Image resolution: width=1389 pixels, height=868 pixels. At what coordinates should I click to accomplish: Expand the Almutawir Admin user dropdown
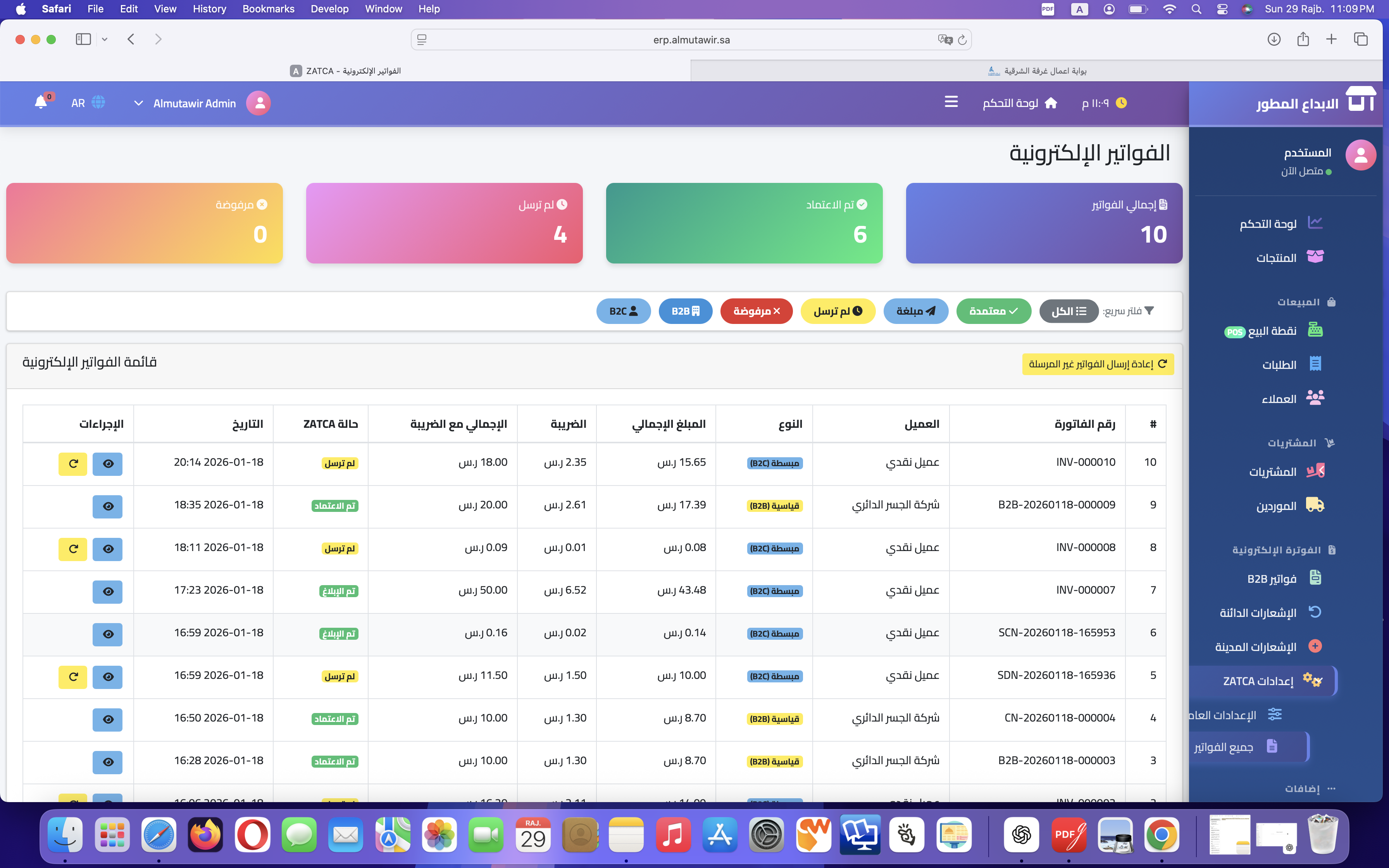(138, 103)
